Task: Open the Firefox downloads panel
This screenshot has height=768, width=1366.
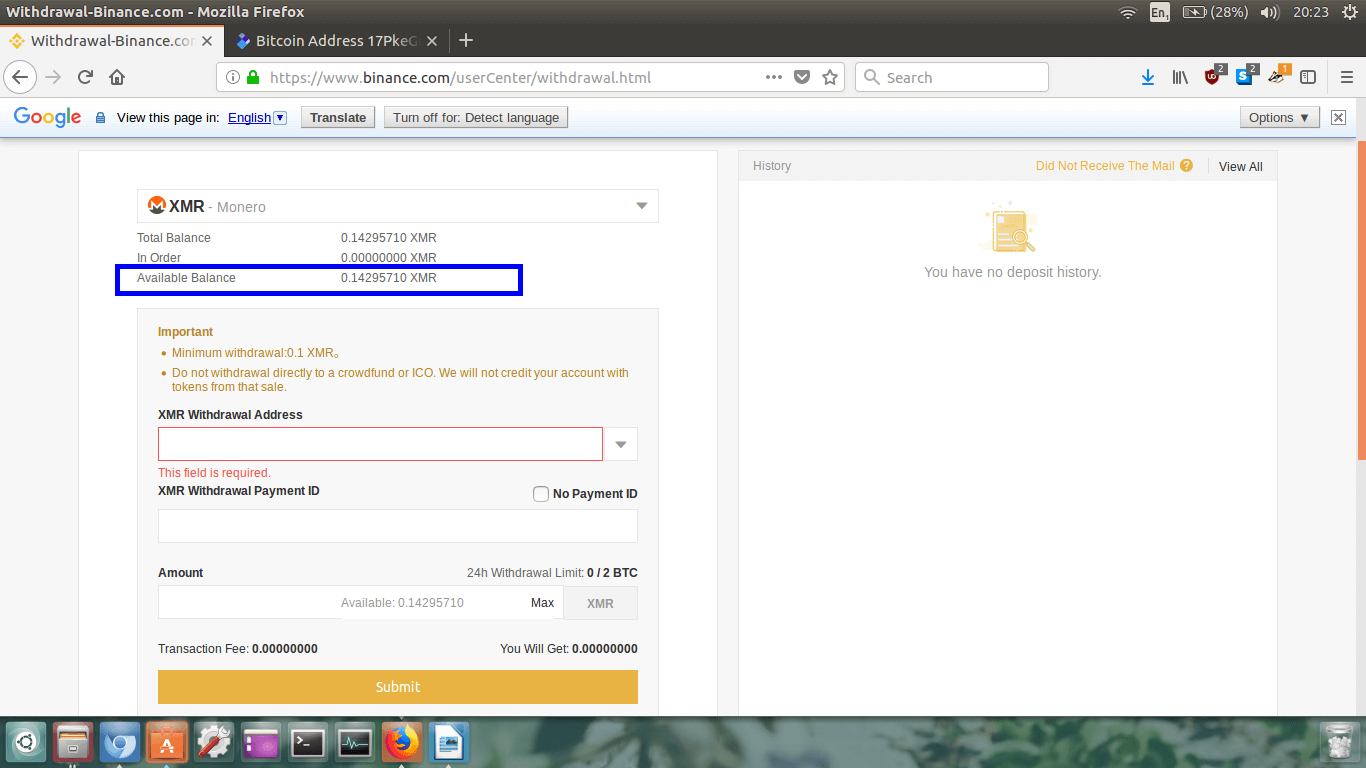Action: coord(1148,77)
